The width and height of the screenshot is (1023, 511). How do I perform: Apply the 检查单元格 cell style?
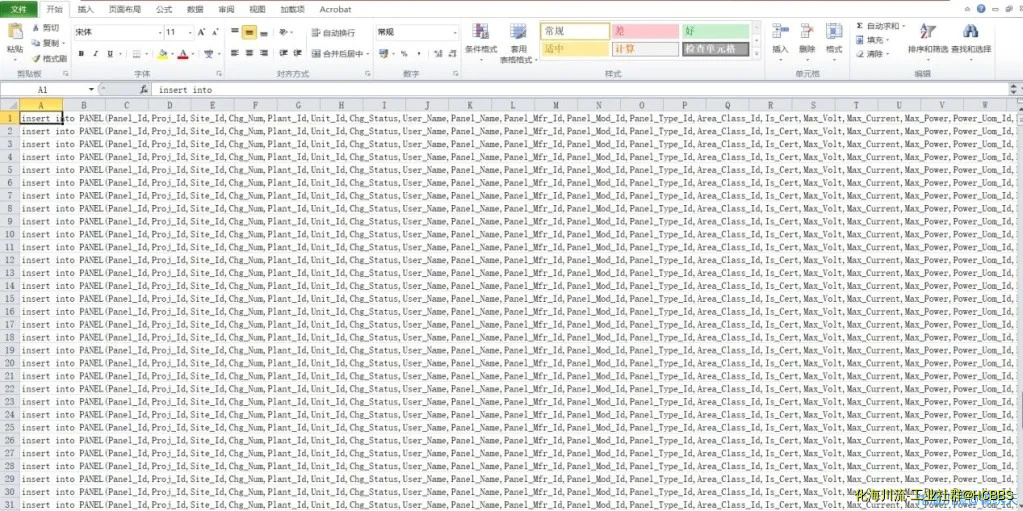pyautogui.click(x=715, y=49)
